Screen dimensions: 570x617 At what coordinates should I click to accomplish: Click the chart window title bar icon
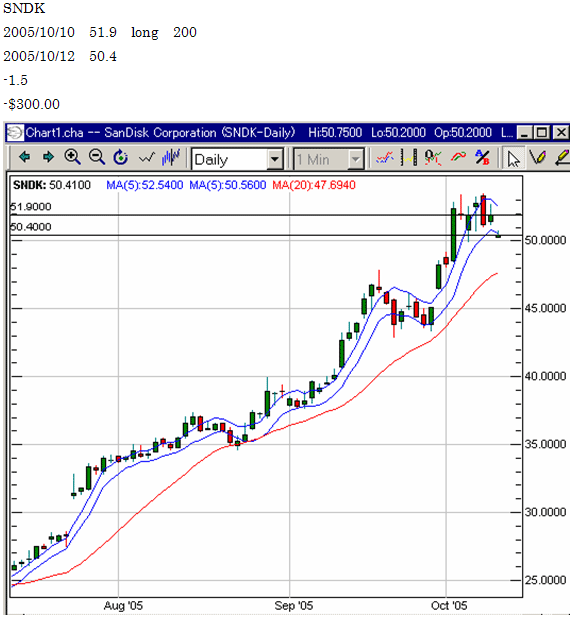point(15,132)
